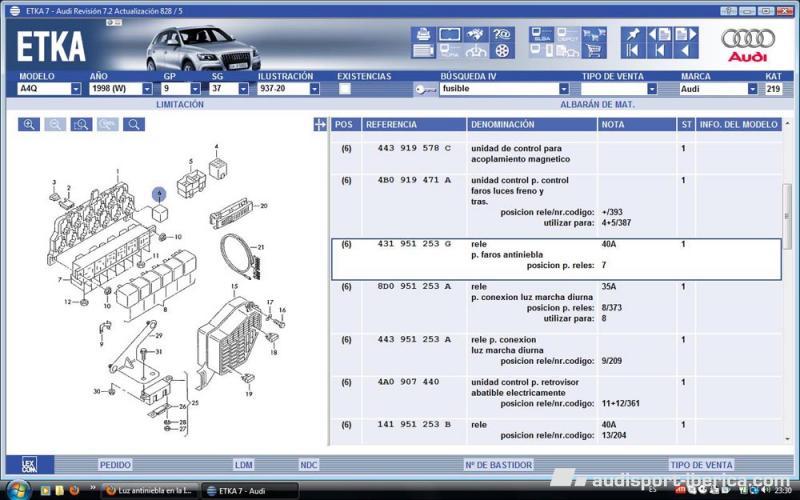The image size is (800, 500).
Task: Click part number 21 cable in illustration
Action: [261, 247]
